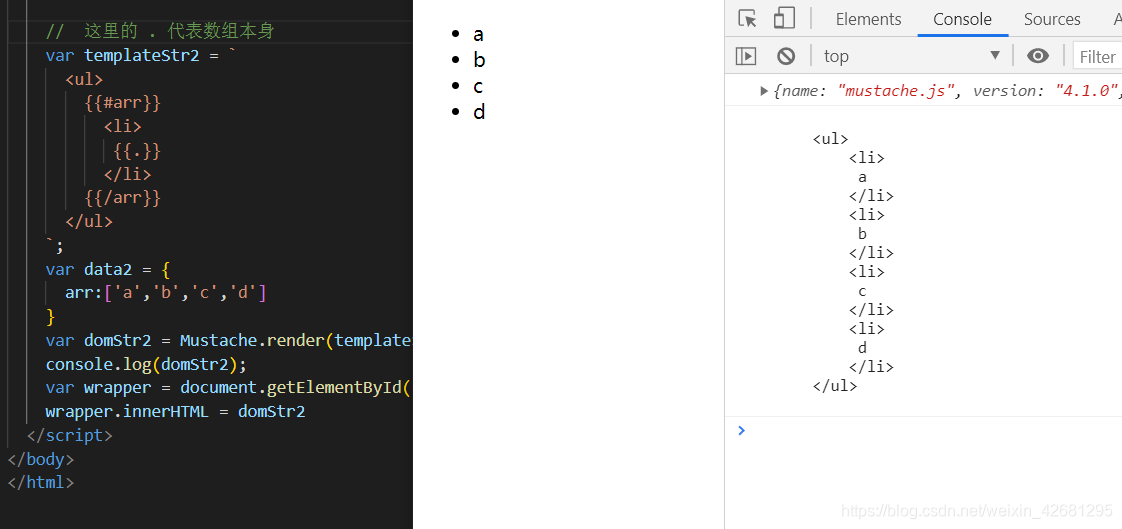This screenshot has width=1122, height=529.
Task: Click the closing </html> tag
Action: pos(41,482)
